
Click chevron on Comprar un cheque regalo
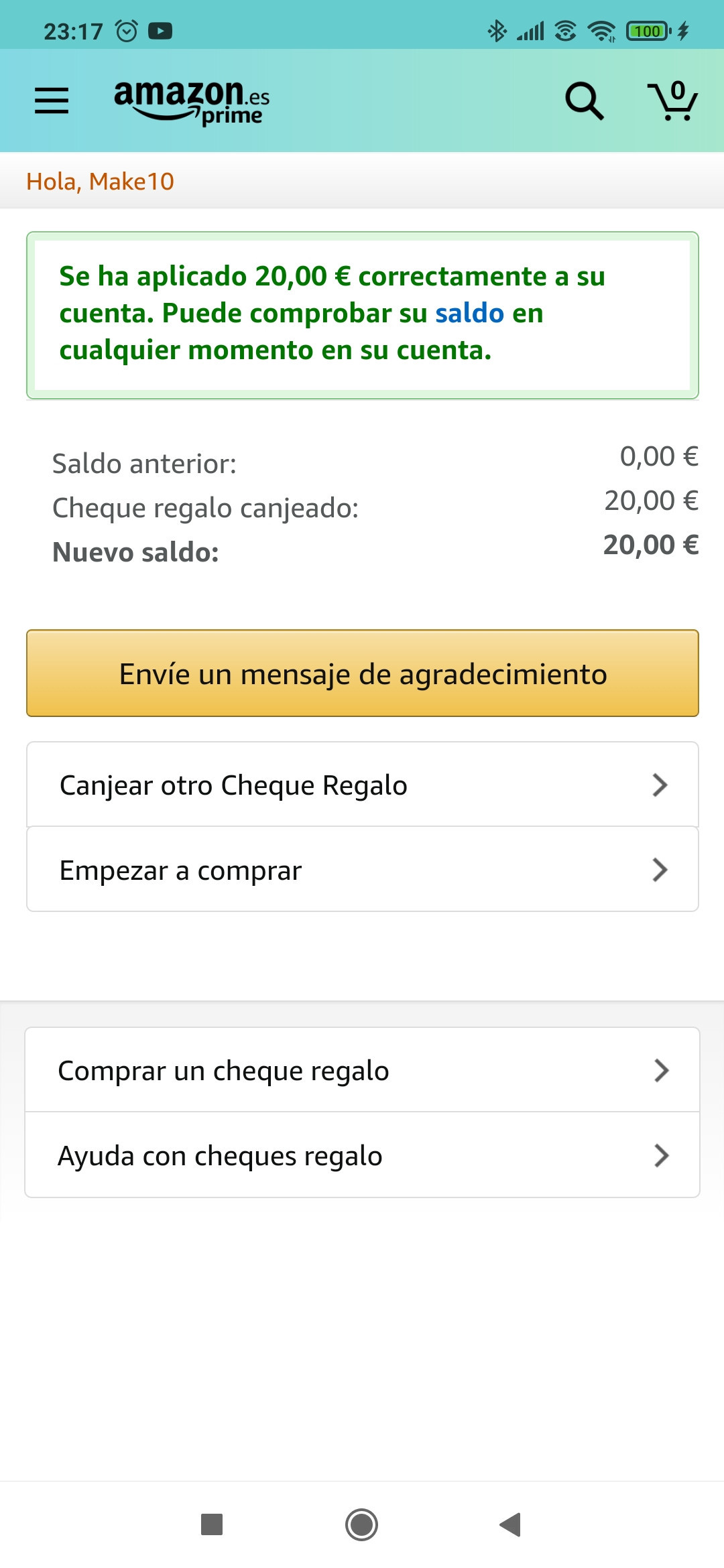(662, 1071)
